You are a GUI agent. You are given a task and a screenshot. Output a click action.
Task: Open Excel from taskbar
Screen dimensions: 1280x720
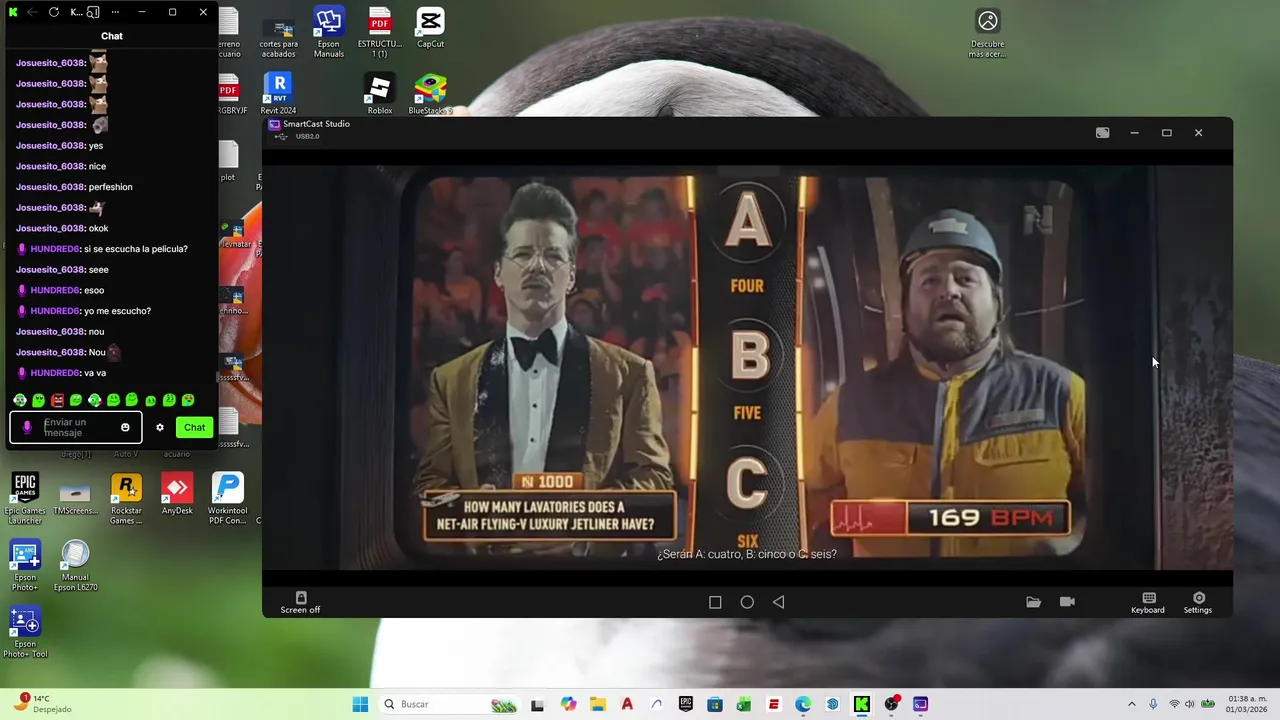(744, 704)
